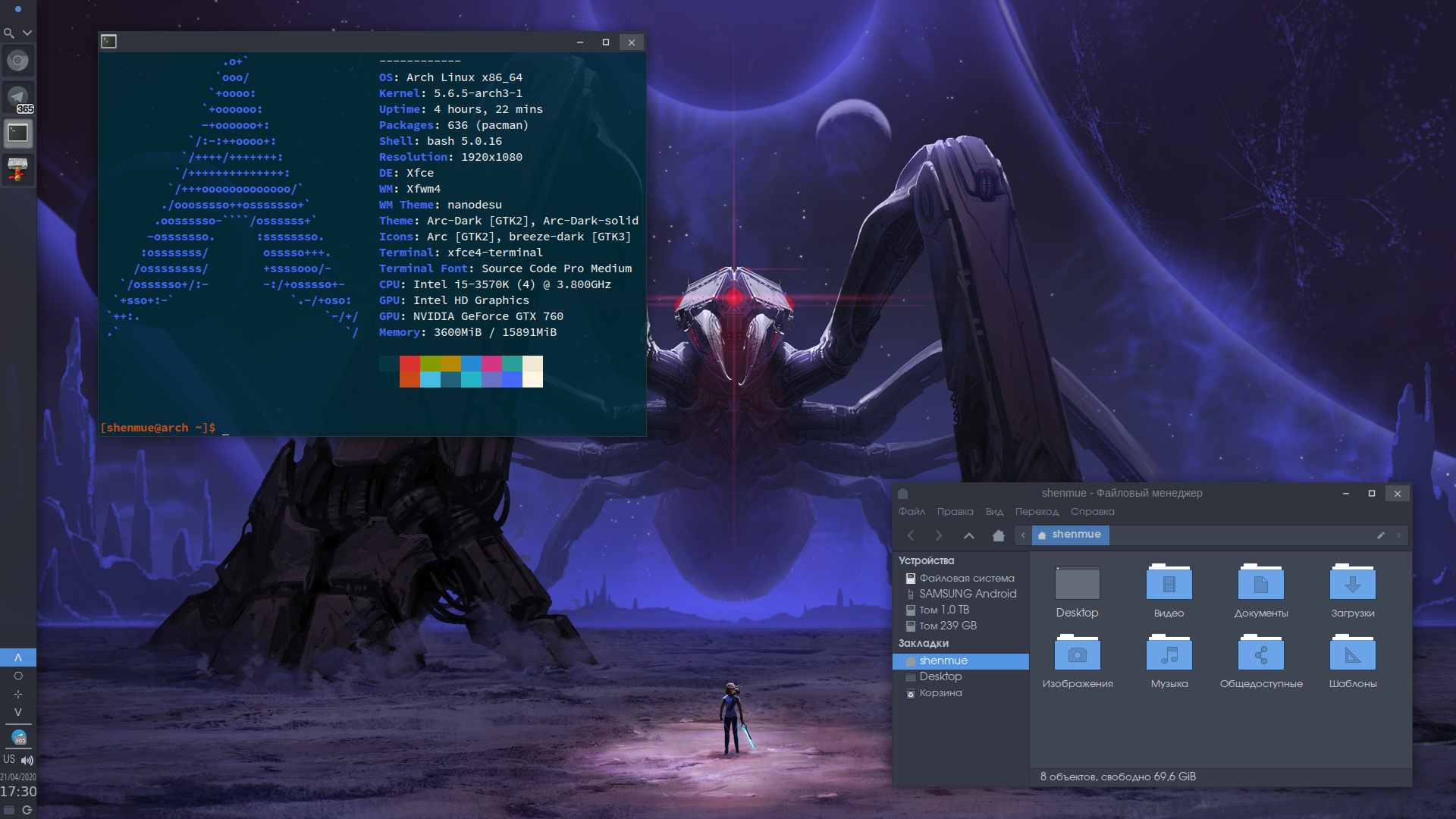Screen dimensions: 1456x819
Task: Select the shenmue path bar button
Action: [1070, 535]
